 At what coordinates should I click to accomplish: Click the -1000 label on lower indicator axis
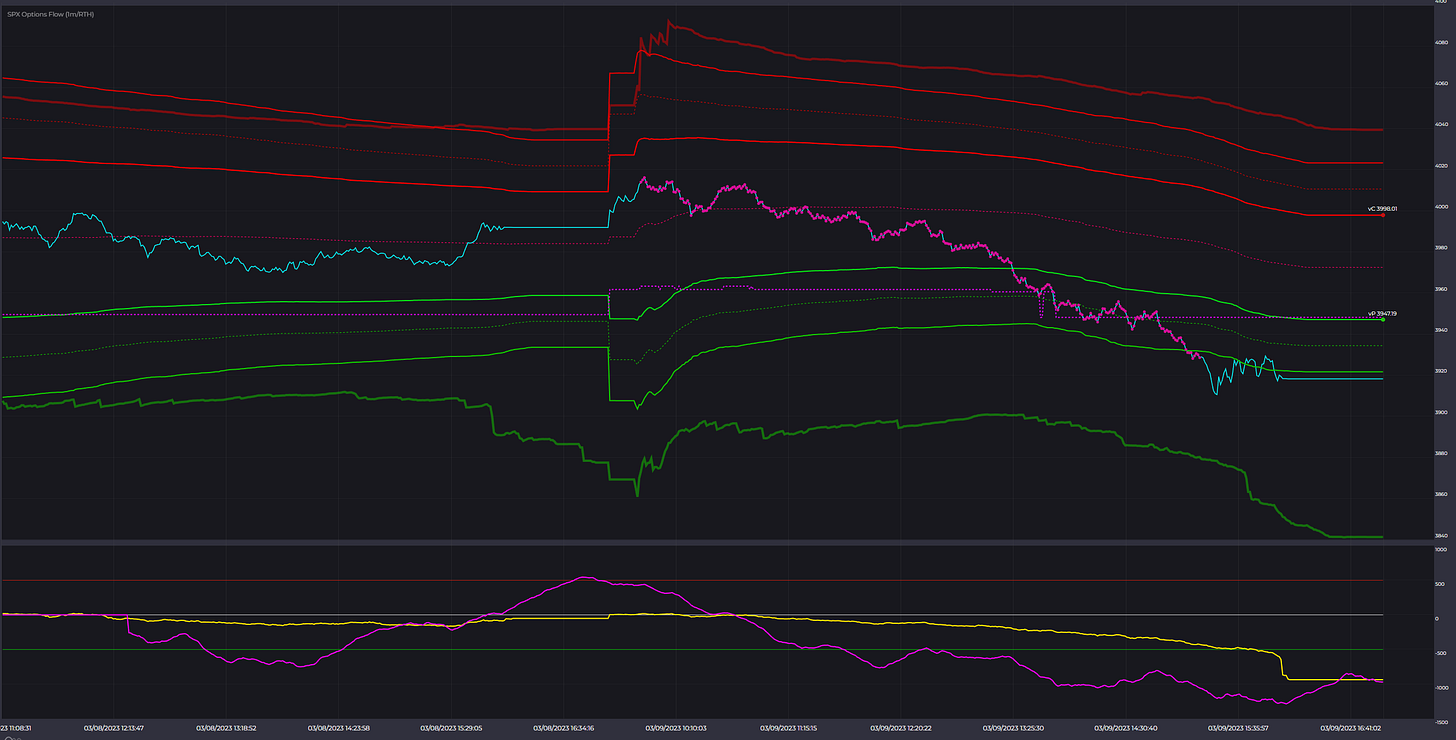tap(1440, 689)
